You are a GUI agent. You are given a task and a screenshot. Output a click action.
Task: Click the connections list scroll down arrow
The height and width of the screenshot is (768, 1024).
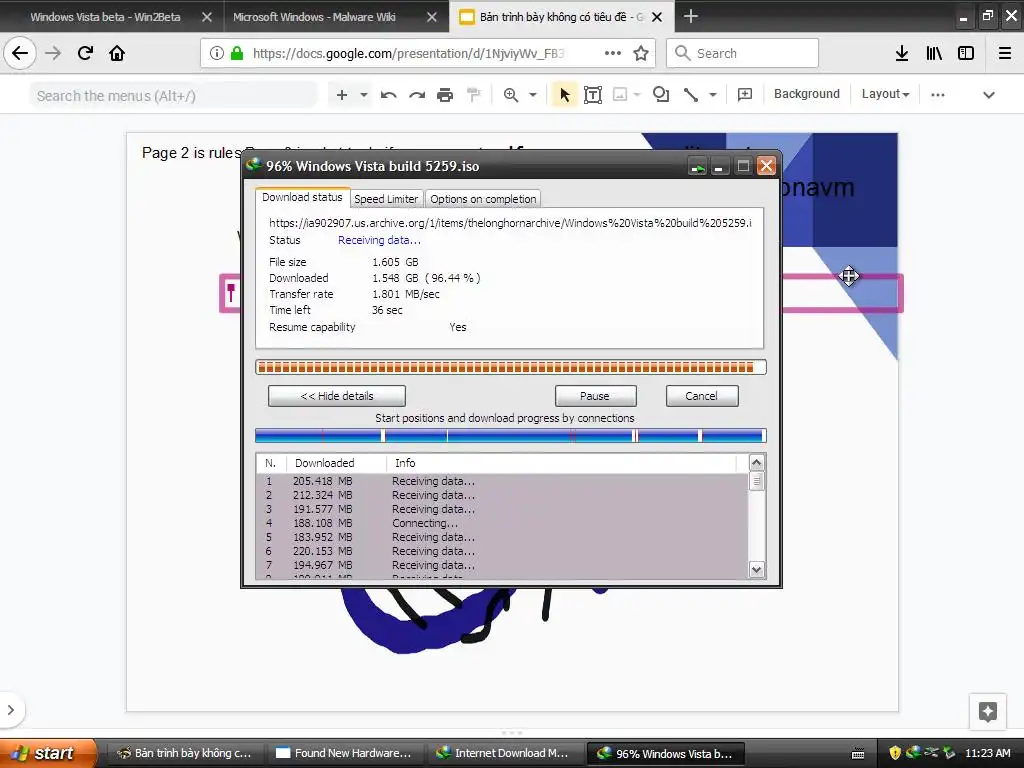756,569
